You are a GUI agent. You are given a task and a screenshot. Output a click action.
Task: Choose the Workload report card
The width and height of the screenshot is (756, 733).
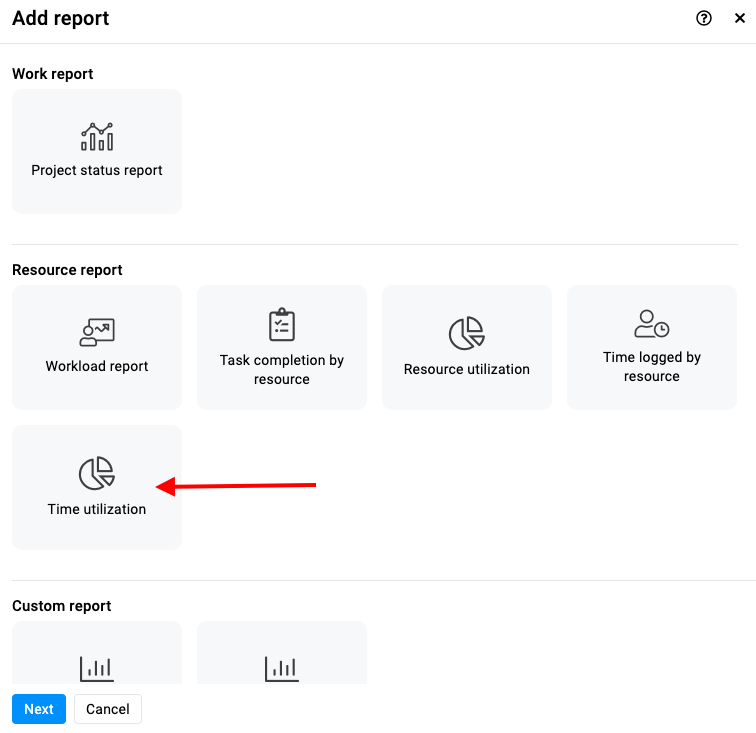97,347
